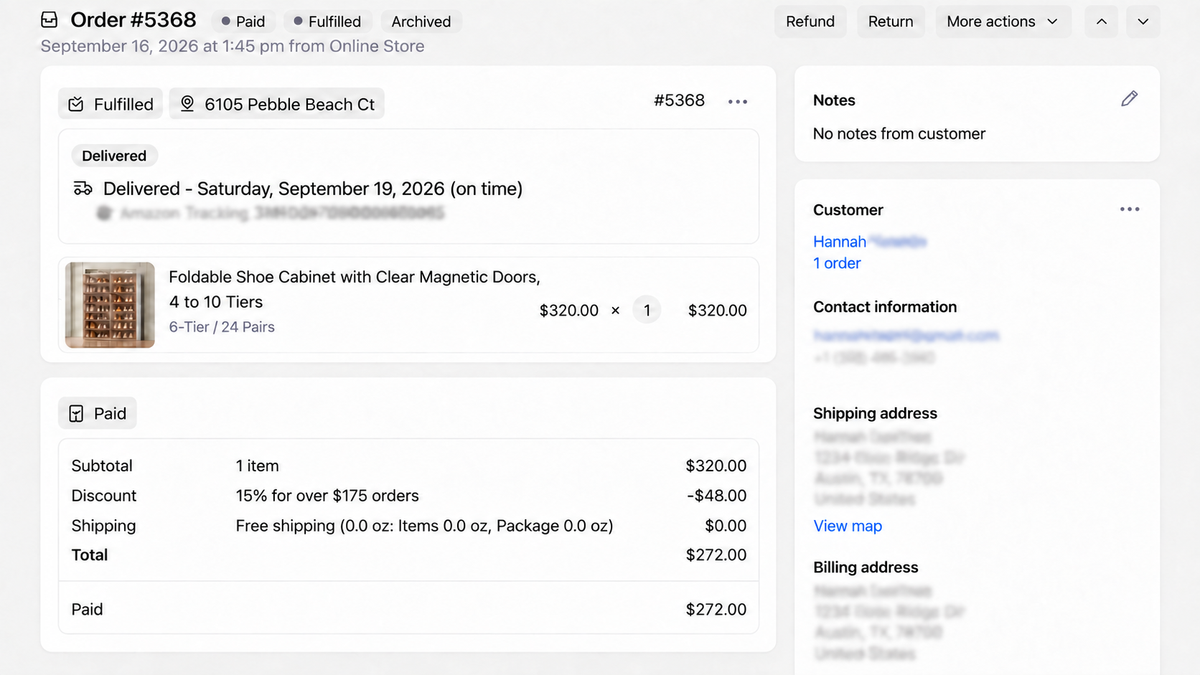The width and height of the screenshot is (1200, 675).
Task: Click the Paid receipt icon in payment card
Action: (x=77, y=413)
